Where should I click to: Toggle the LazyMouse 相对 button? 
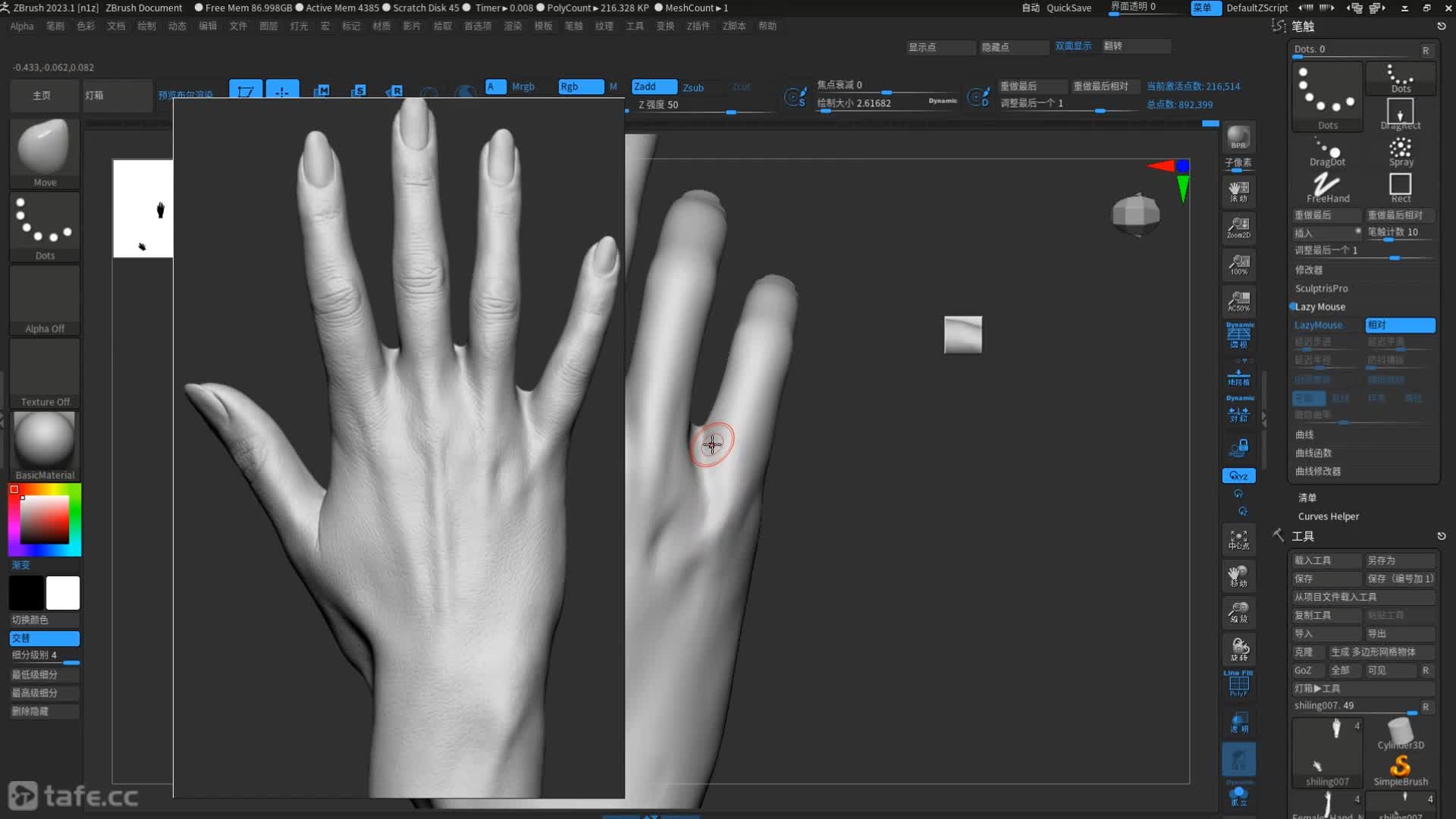pos(1400,325)
